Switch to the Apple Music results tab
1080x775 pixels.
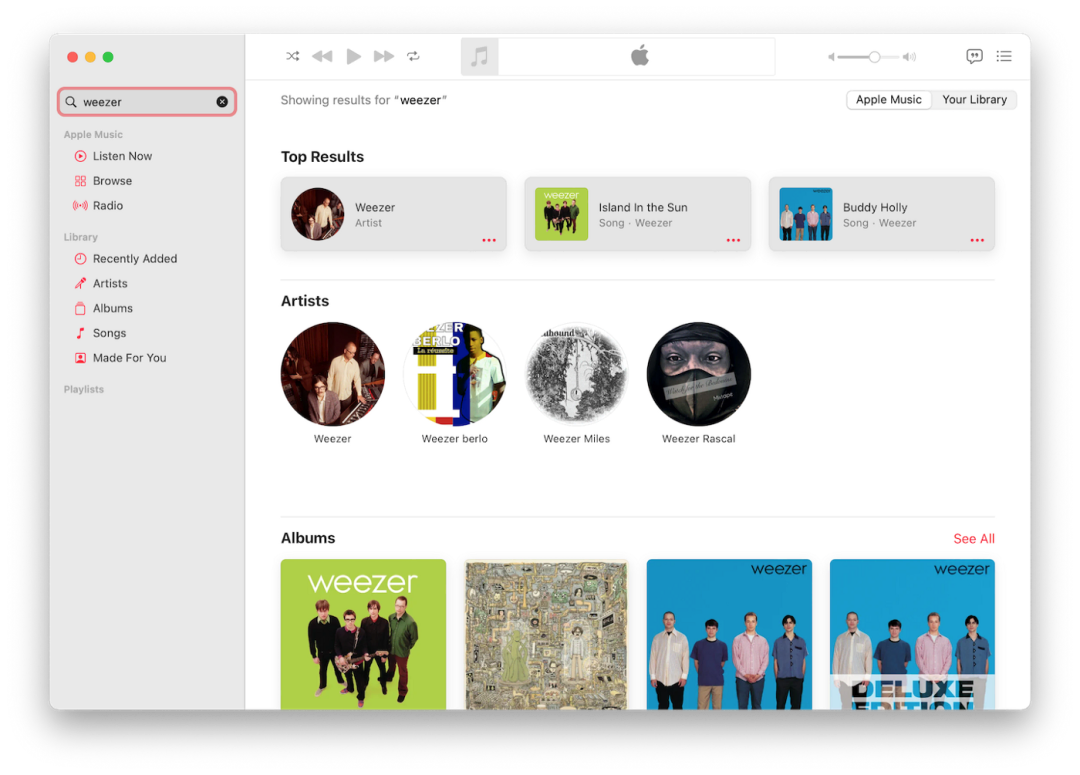coord(889,100)
